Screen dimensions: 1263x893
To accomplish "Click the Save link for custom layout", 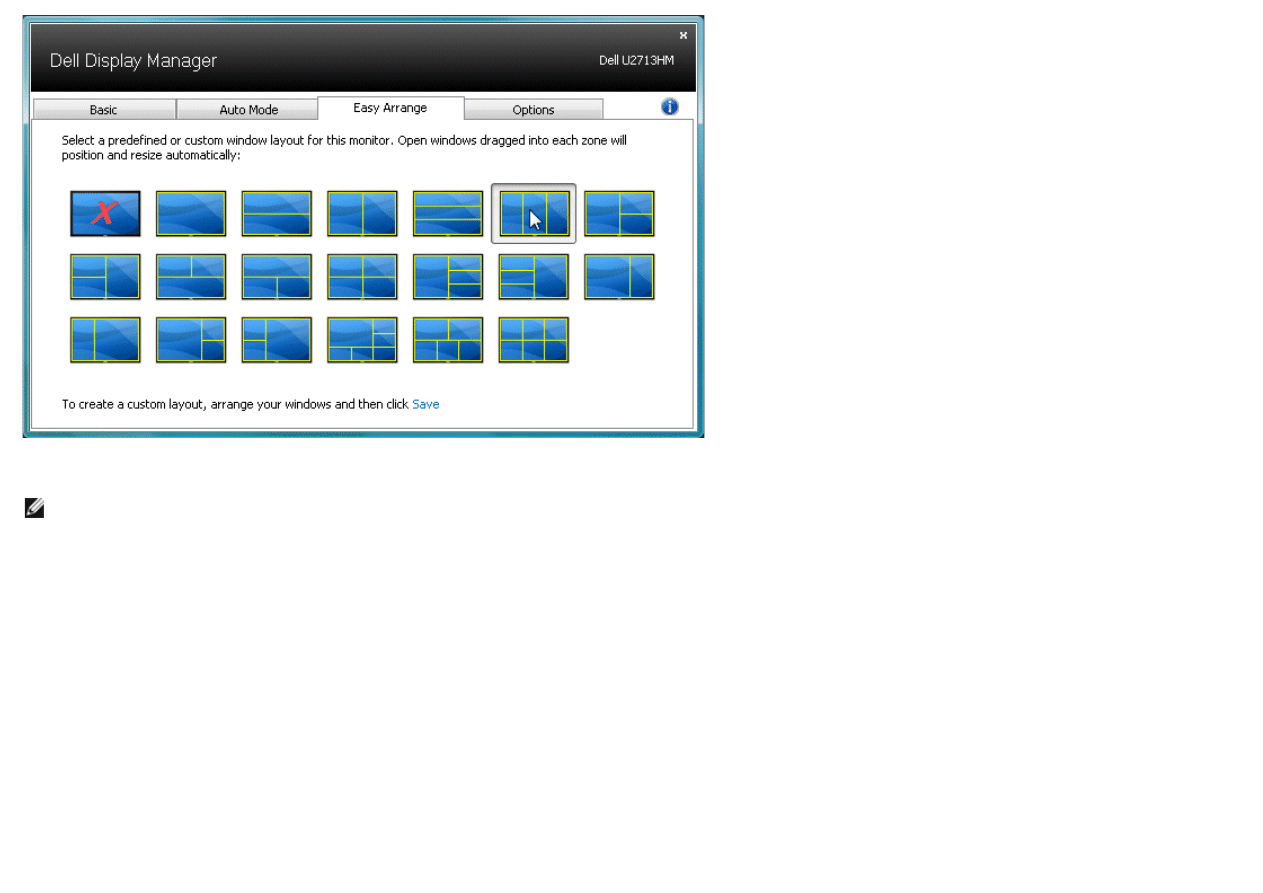I will point(426,404).
